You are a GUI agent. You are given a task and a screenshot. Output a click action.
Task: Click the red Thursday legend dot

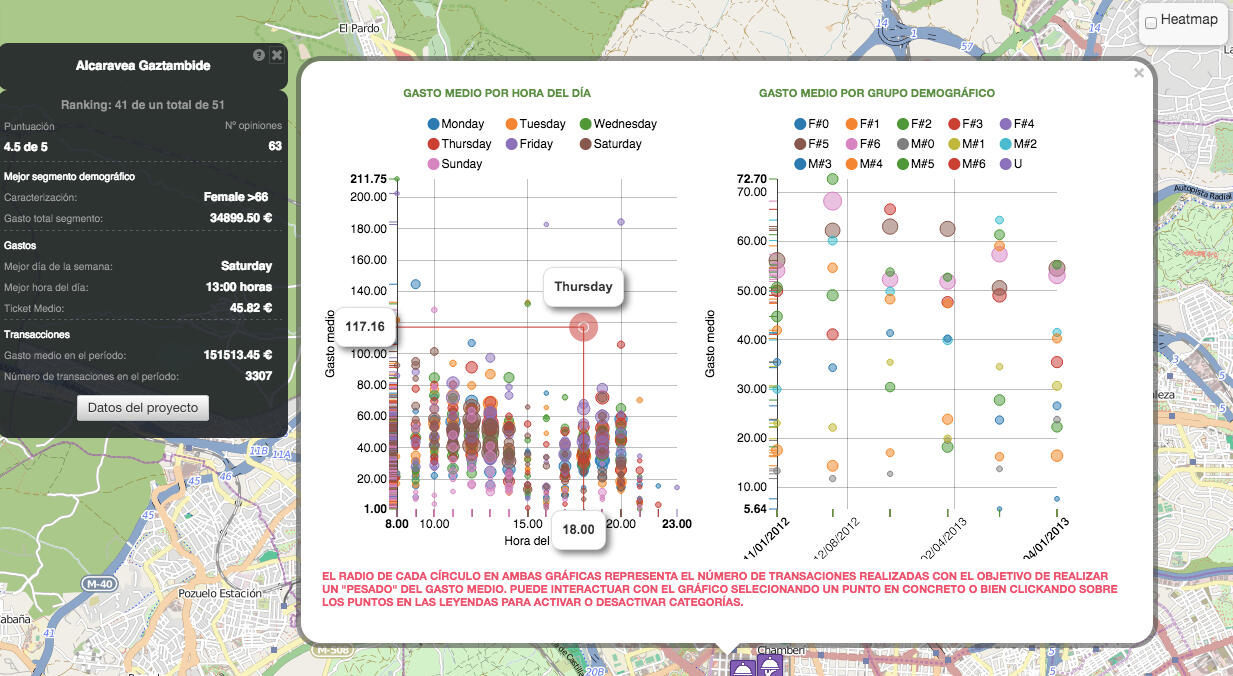tap(433, 144)
